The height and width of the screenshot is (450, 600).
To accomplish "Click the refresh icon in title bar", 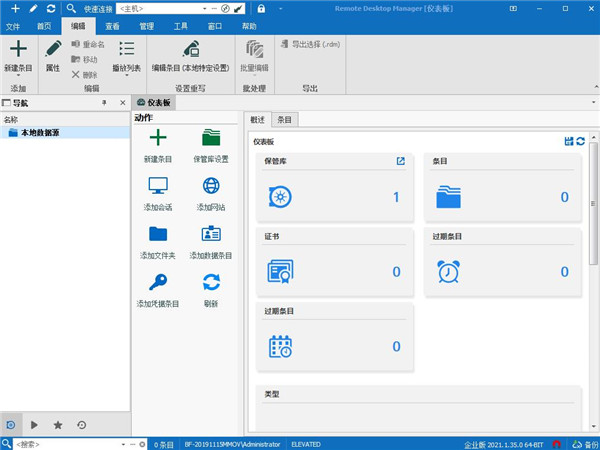I will pyautogui.click(x=51, y=8).
